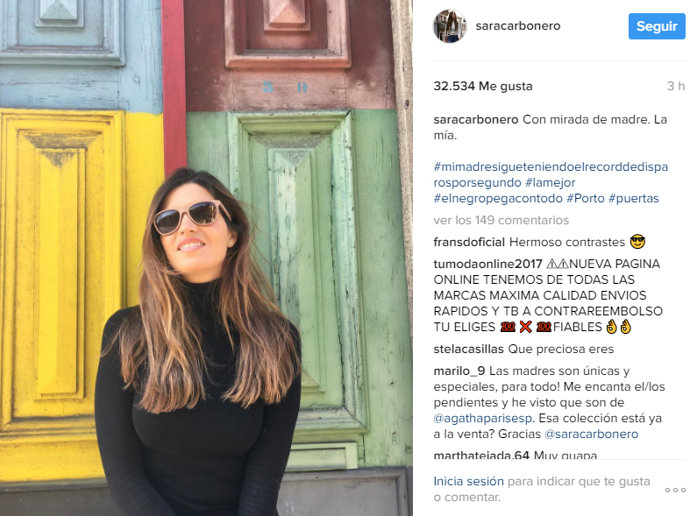Click the 3 h timestamp

pos(675,86)
